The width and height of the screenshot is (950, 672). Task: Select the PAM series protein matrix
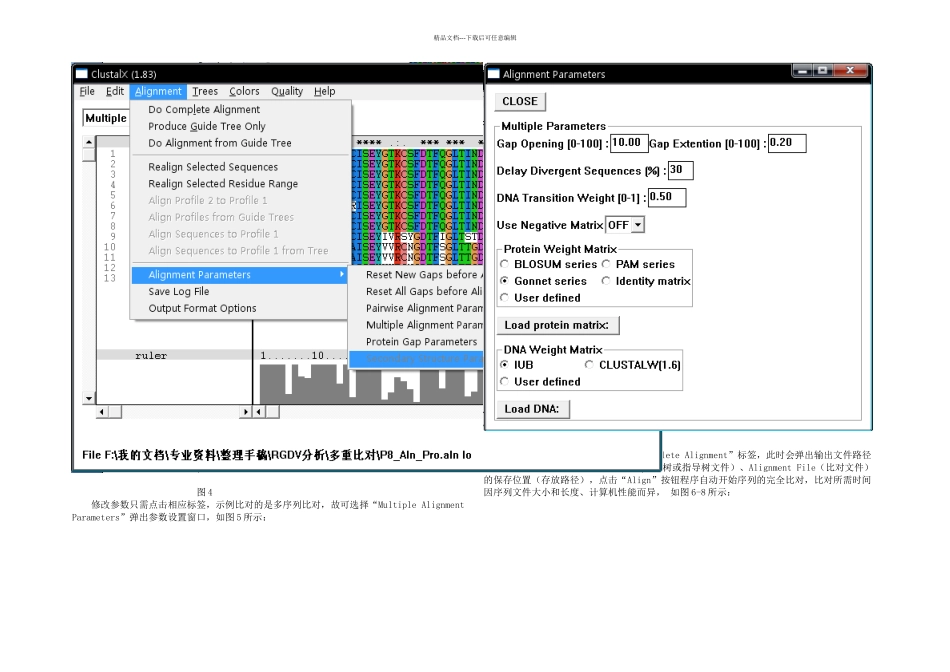(606, 264)
